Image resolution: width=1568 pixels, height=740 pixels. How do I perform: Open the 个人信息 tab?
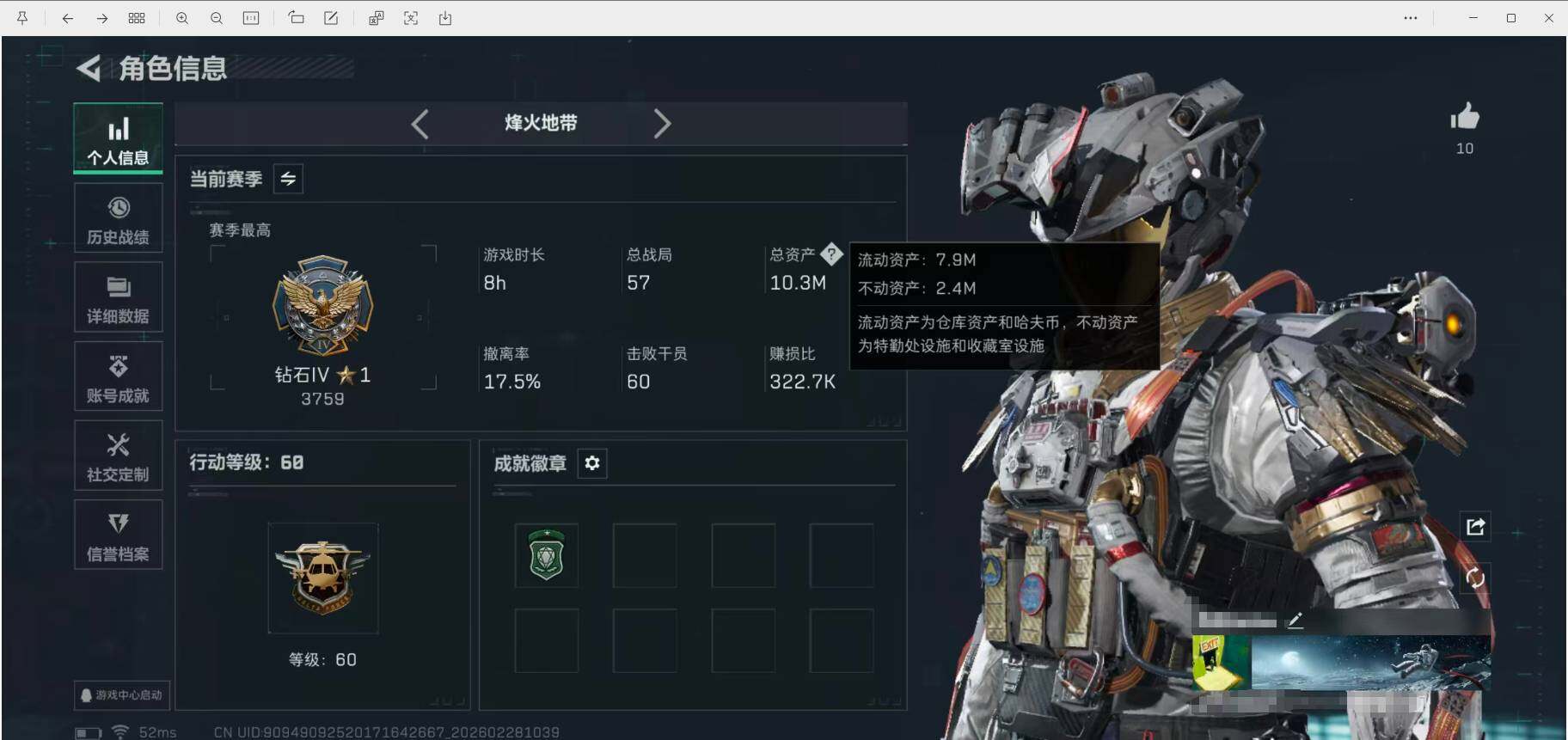[x=118, y=138]
